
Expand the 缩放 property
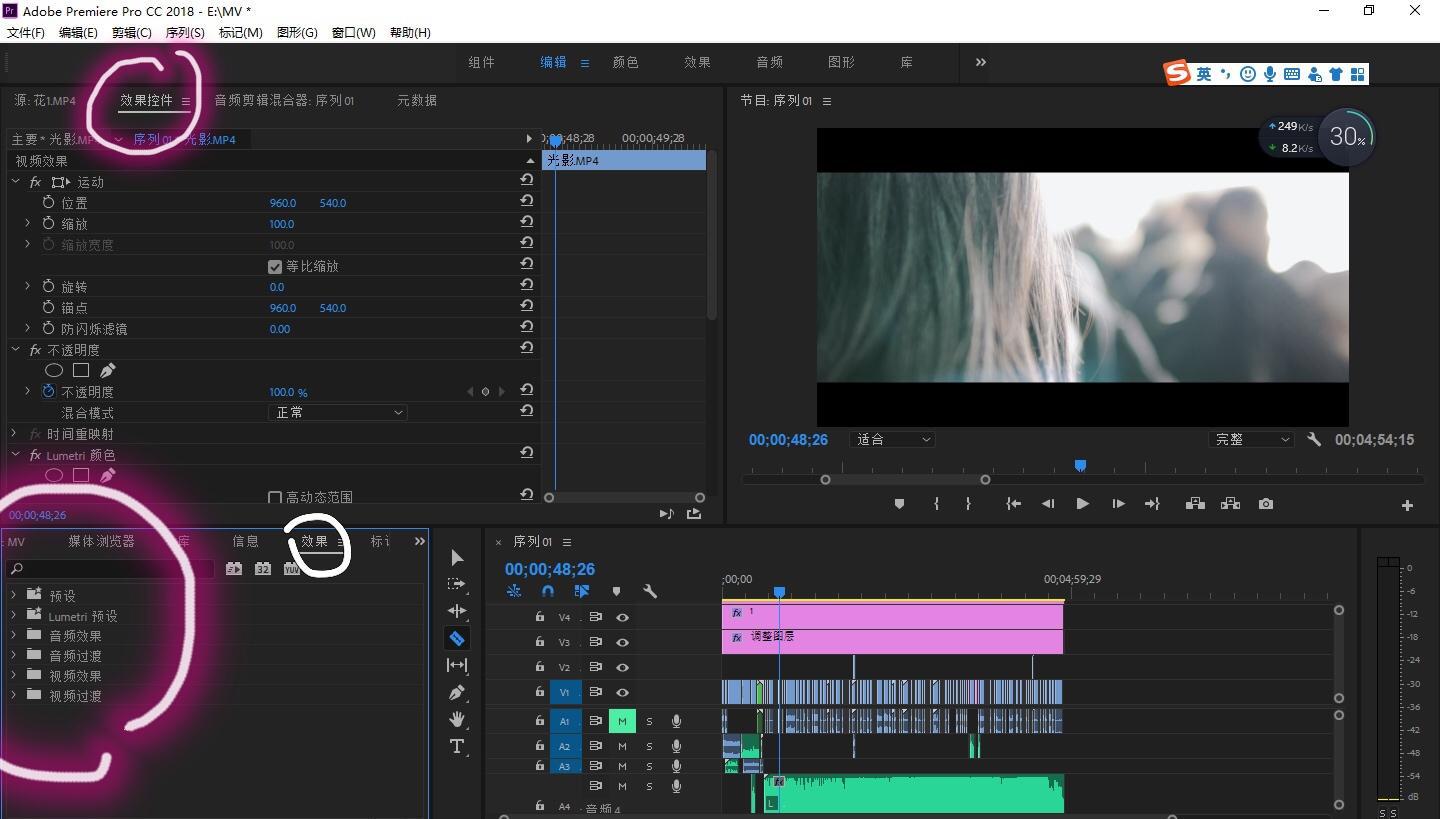click(27, 223)
